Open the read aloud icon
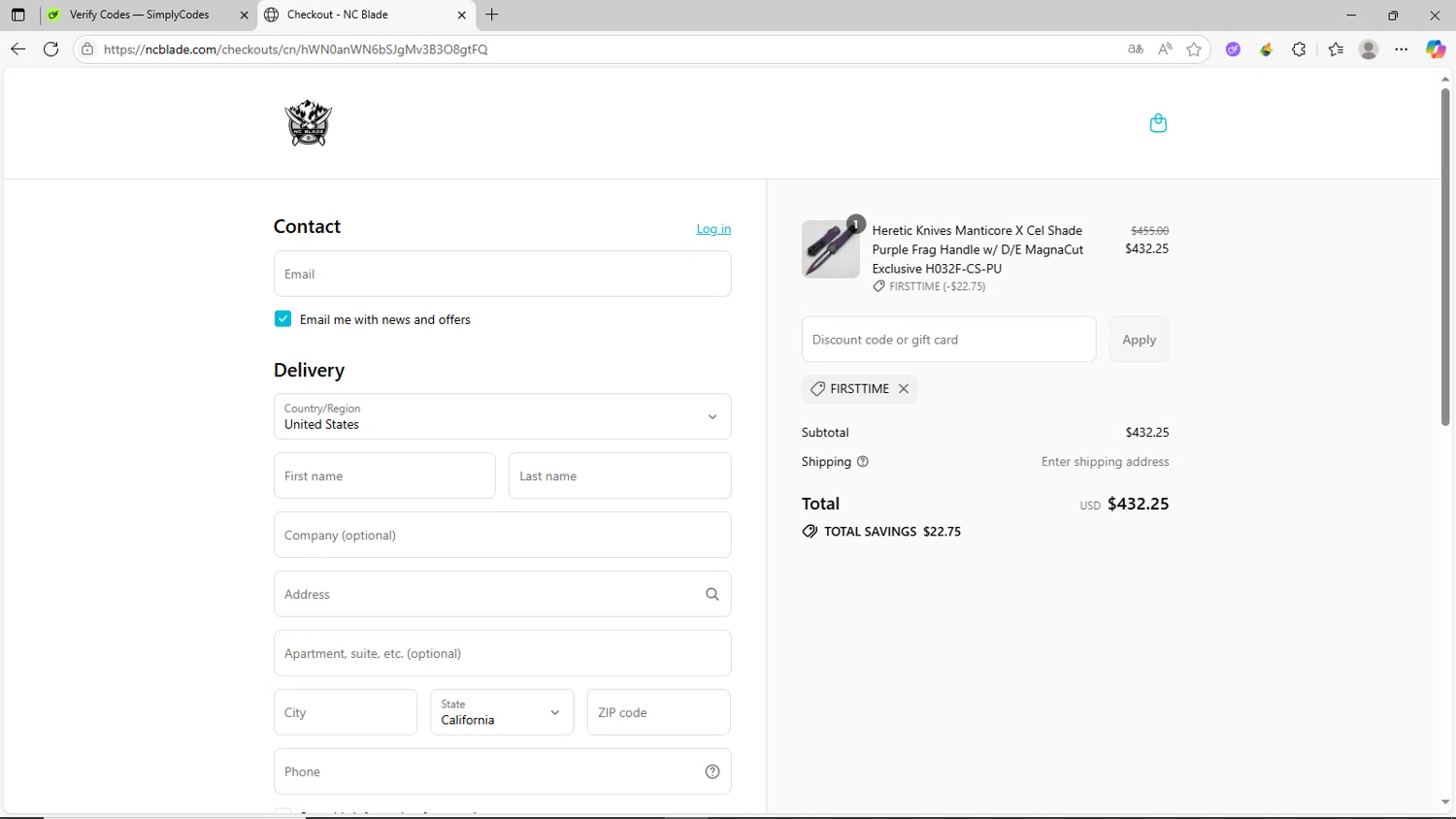 click(1165, 49)
